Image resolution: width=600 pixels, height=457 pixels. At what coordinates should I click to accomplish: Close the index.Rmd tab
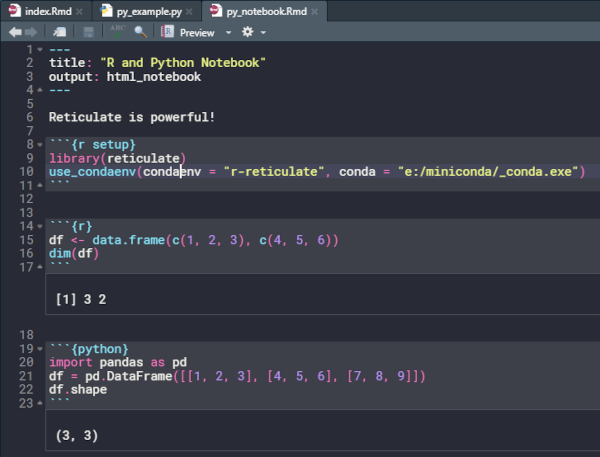[79, 11]
